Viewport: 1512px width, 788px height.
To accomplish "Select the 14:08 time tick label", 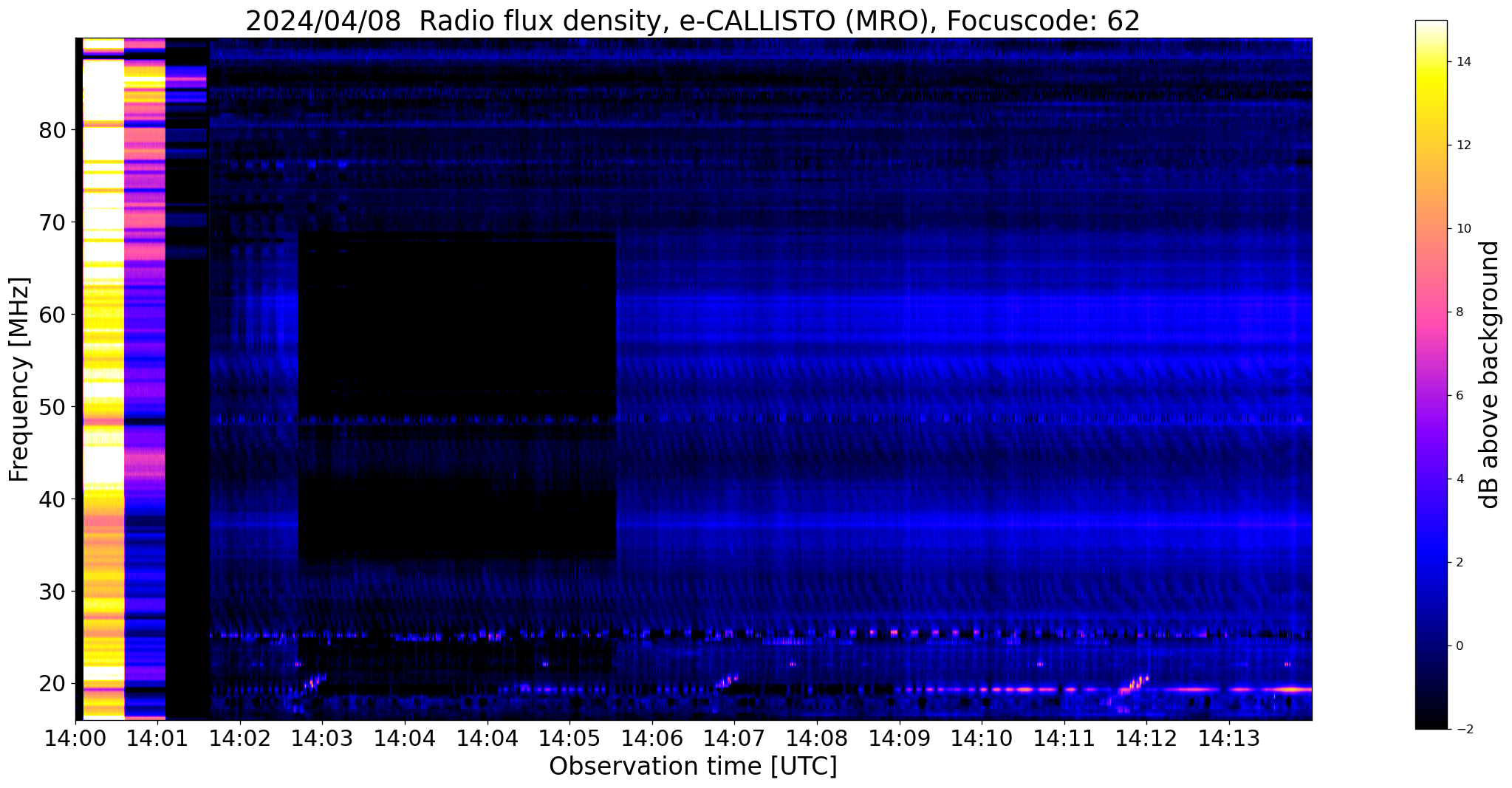I will coord(817,737).
